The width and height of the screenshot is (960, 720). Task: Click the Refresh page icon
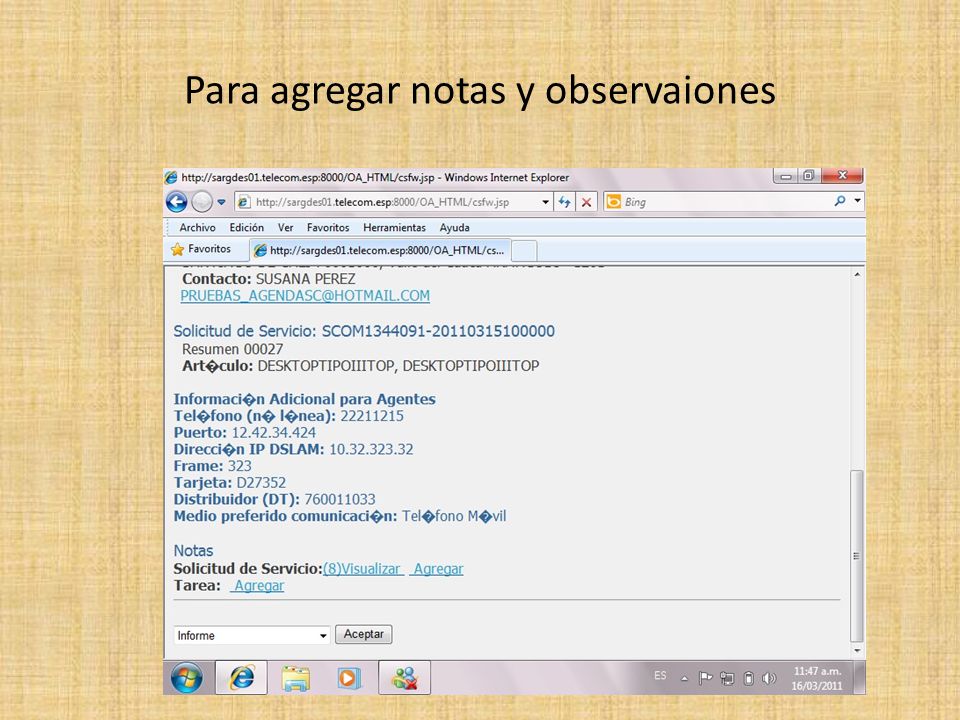pos(564,202)
